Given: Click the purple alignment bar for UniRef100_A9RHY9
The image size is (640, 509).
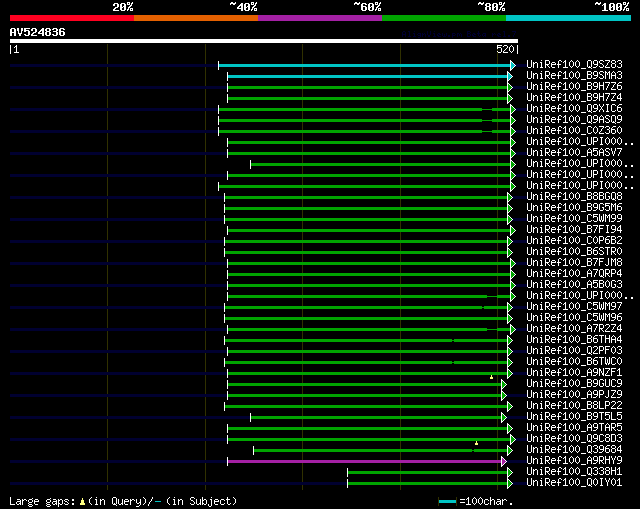Looking at the screenshot, I should point(364,462).
